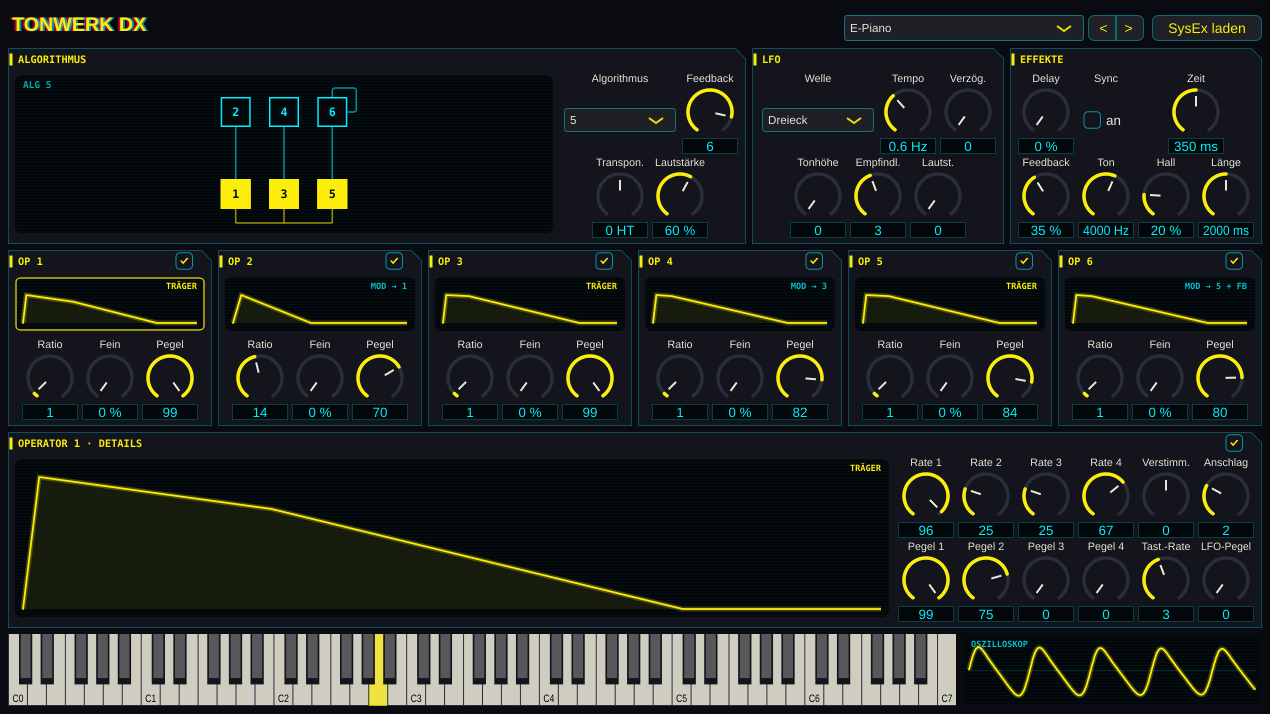The height and width of the screenshot is (714, 1270).
Task: Uncheck the OP 6 enable checkbox
Action: (1234, 261)
